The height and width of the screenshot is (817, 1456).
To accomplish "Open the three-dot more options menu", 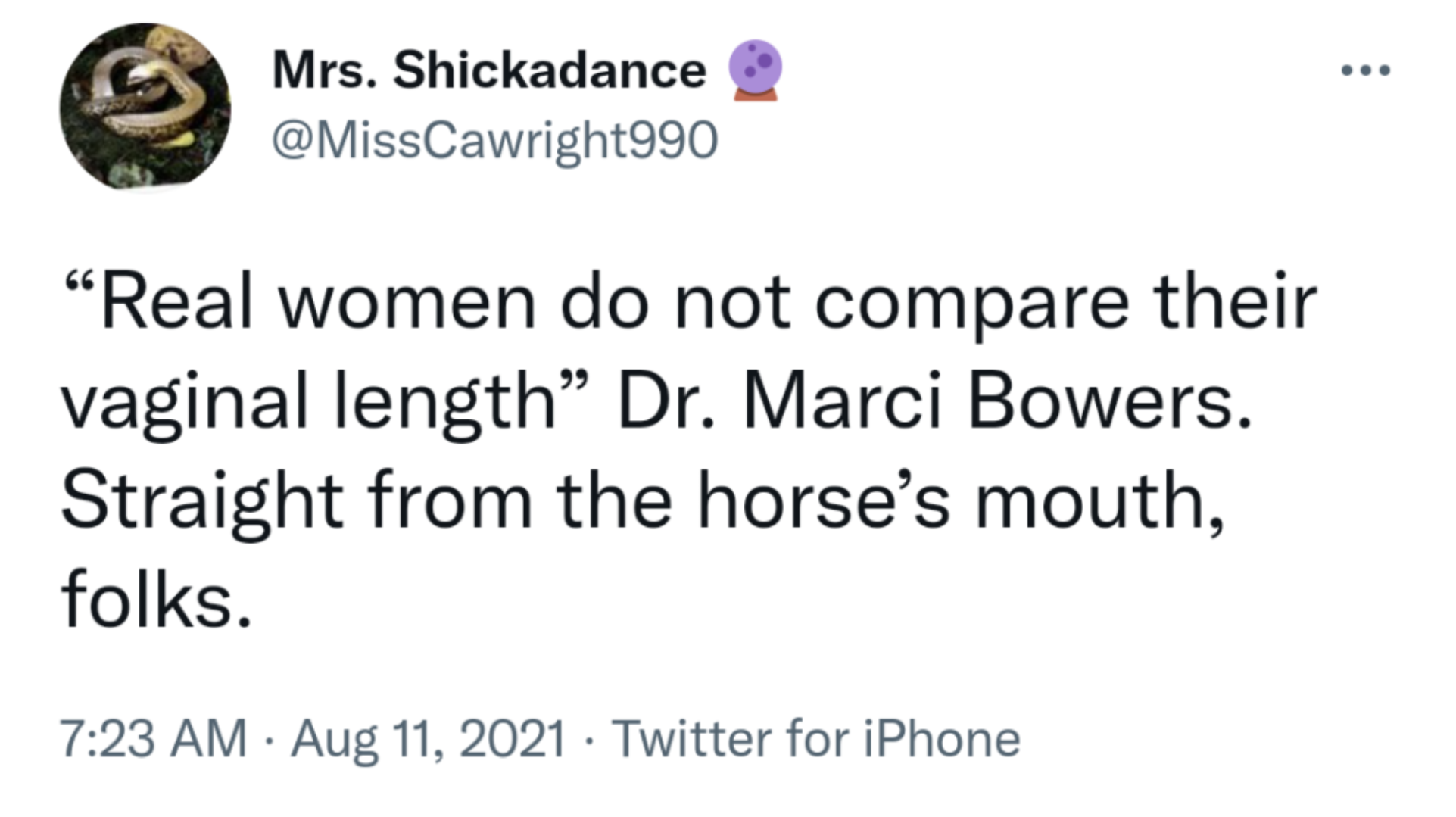I will tap(1364, 70).
